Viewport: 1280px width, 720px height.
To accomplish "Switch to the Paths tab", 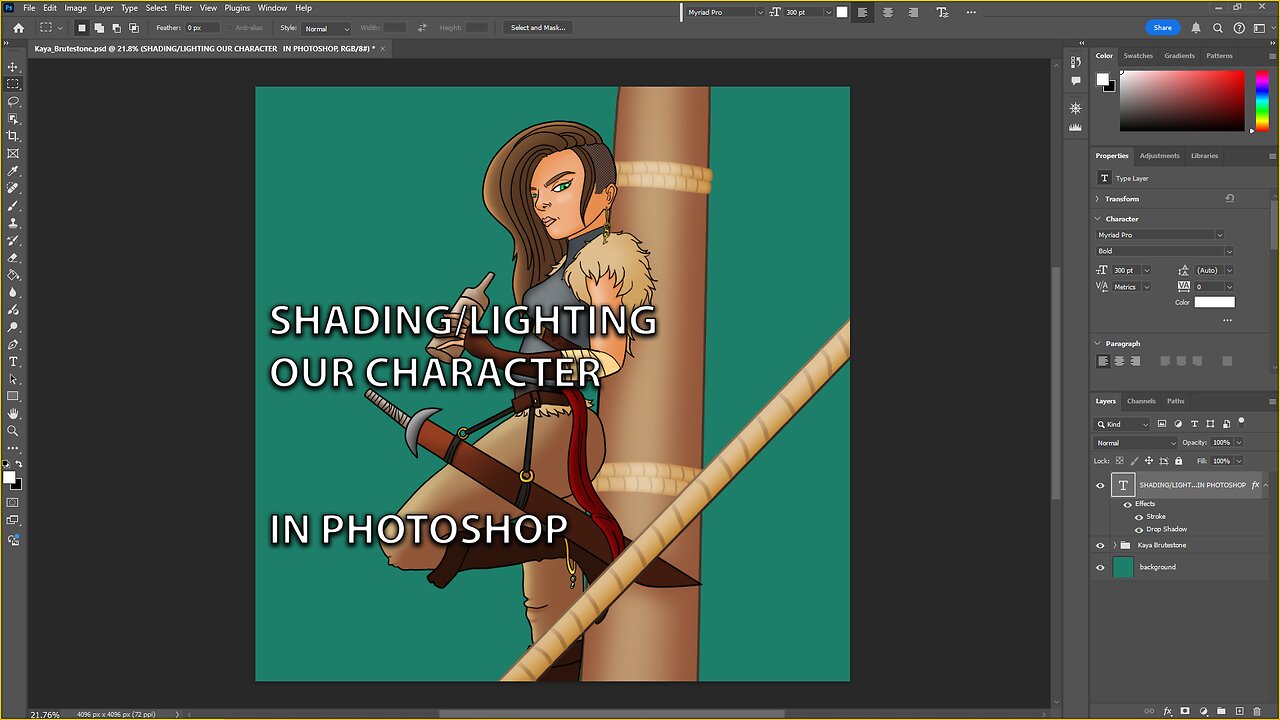I will point(1176,401).
